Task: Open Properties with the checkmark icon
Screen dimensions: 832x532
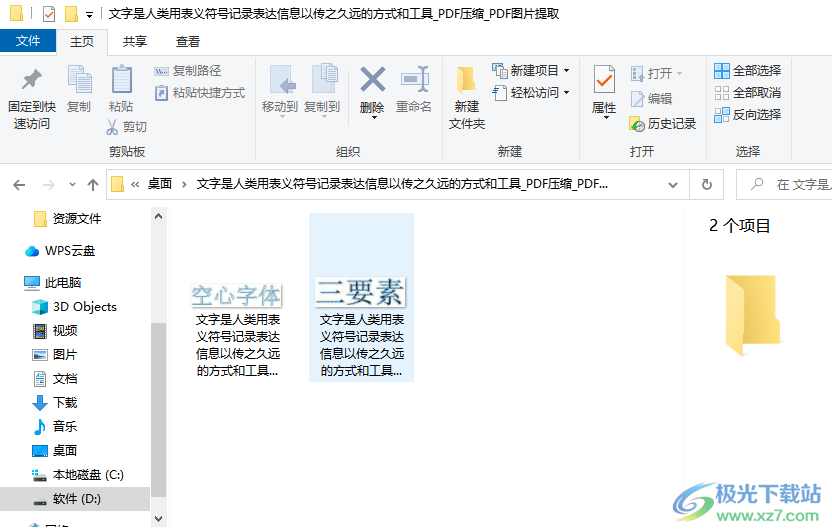Action: click(604, 80)
